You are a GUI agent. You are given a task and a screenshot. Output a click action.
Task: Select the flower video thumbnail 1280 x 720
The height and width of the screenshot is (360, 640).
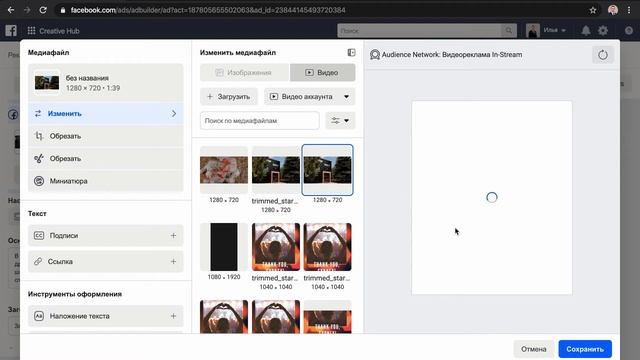[224, 170]
